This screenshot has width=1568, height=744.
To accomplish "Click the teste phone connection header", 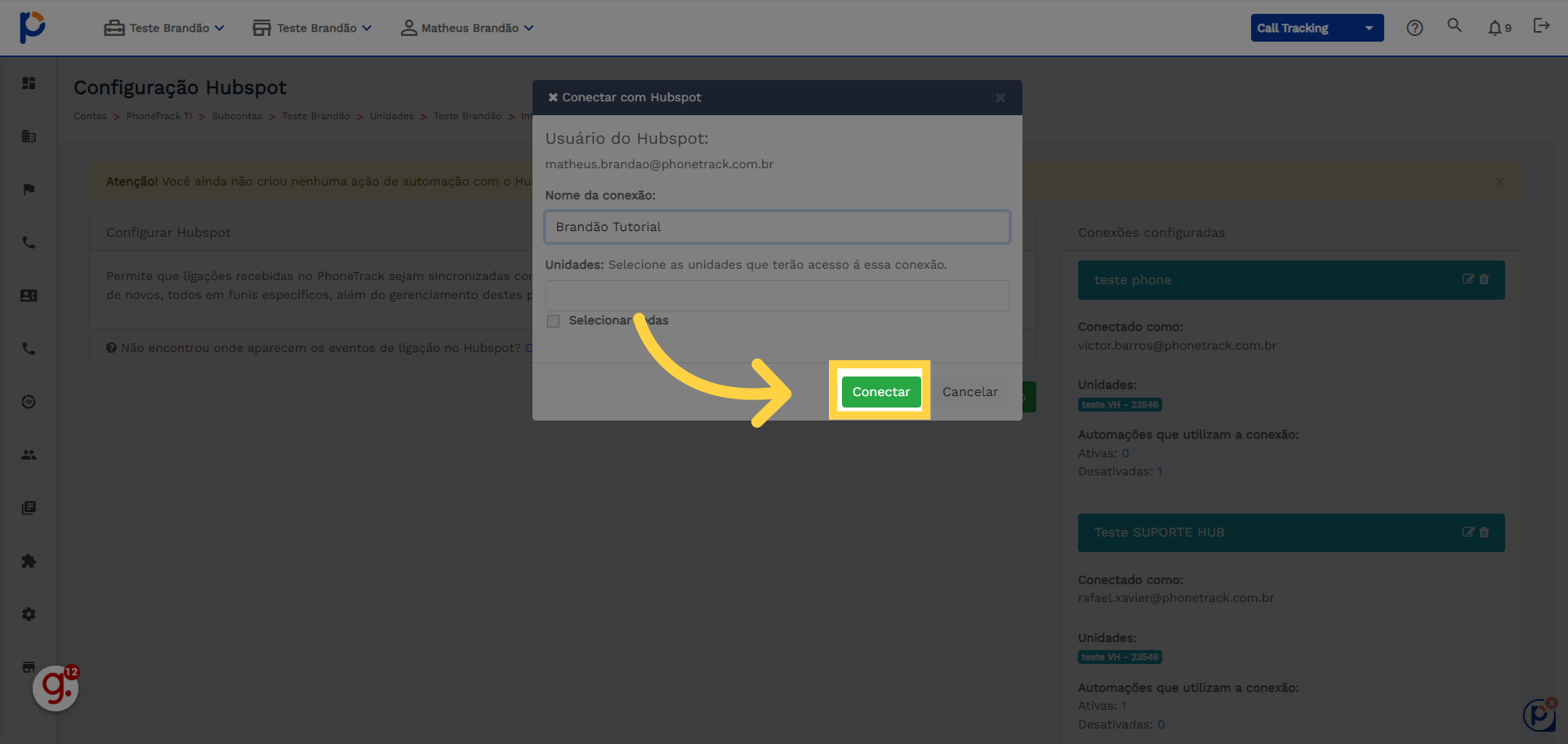I will pyautogui.click(x=1291, y=280).
